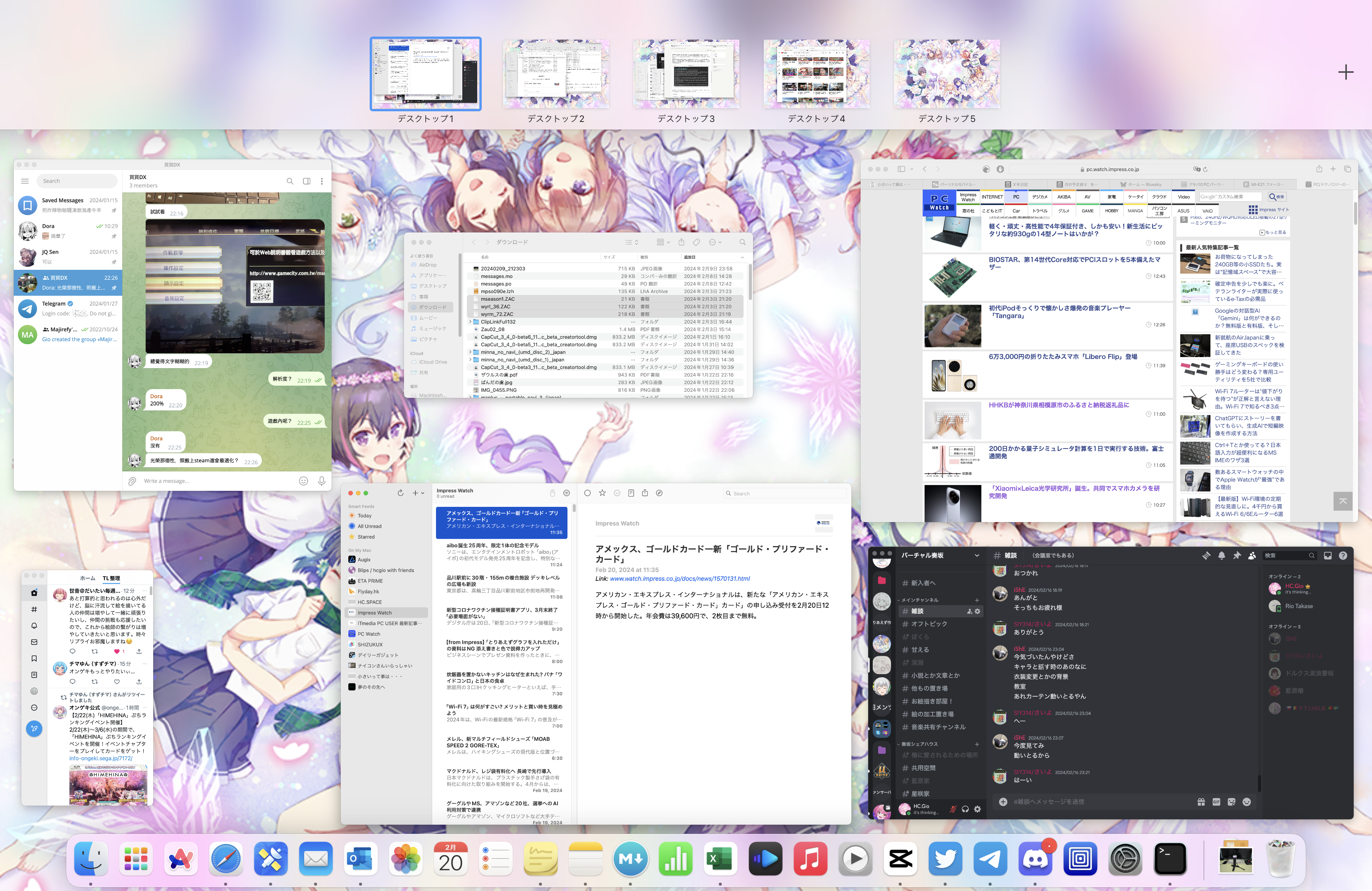The height and width of the screenshot is (891, 1372).
Task: Open Safari from the Dock
Action: pyautogui.click(x=225, y=858)
